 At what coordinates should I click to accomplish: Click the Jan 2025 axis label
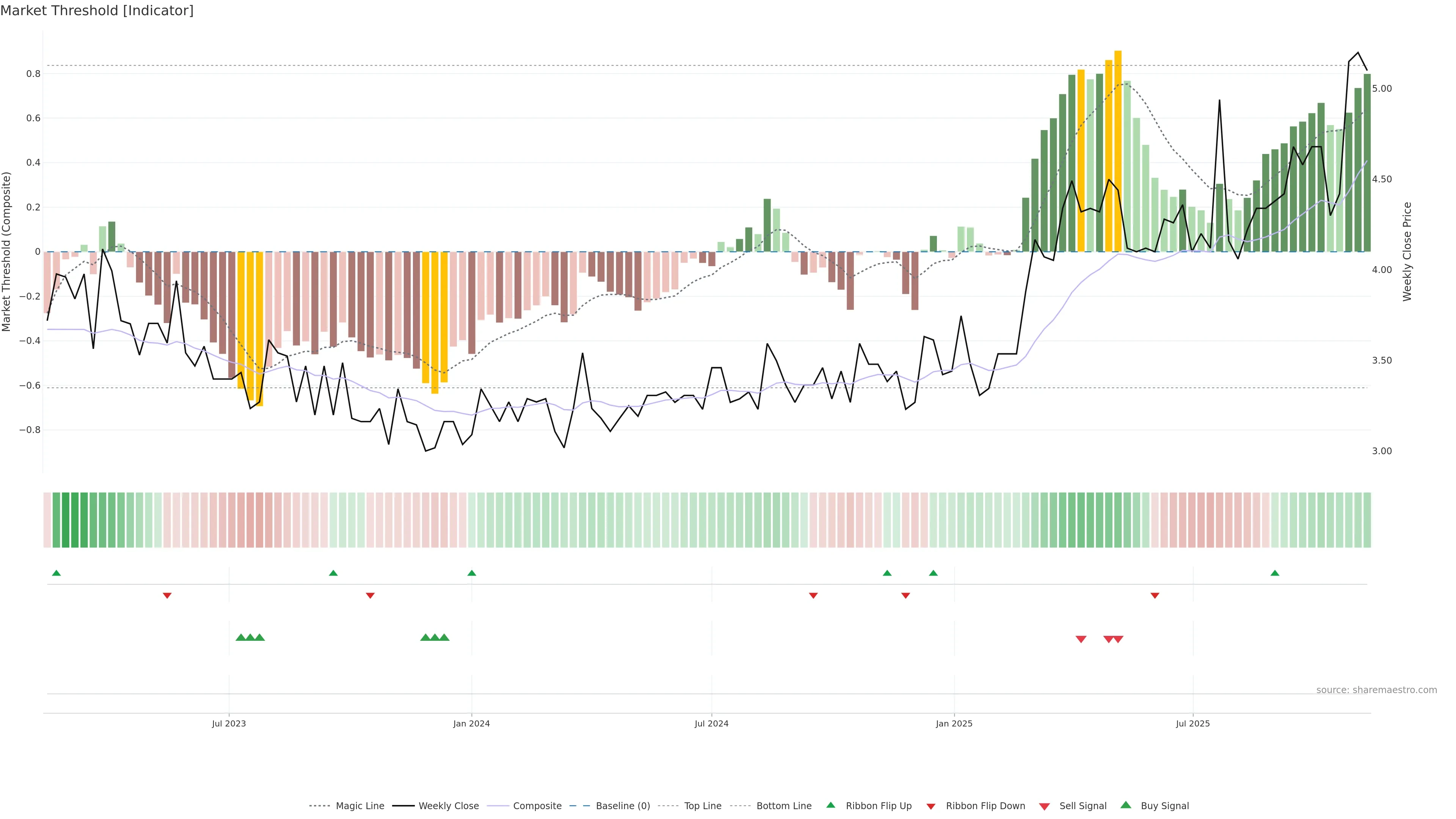pos(954,723)
